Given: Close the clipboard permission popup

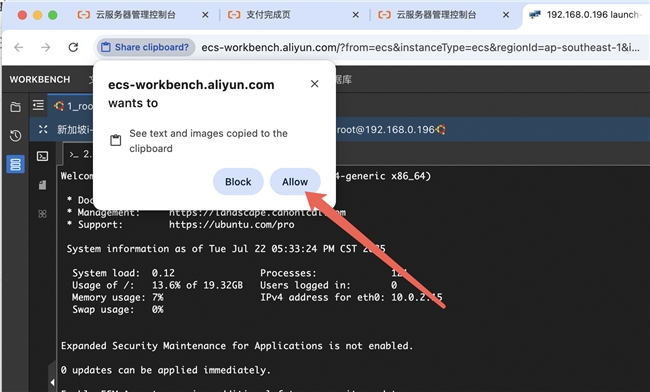Looking at the screenshot, I should tap(315, 84).
